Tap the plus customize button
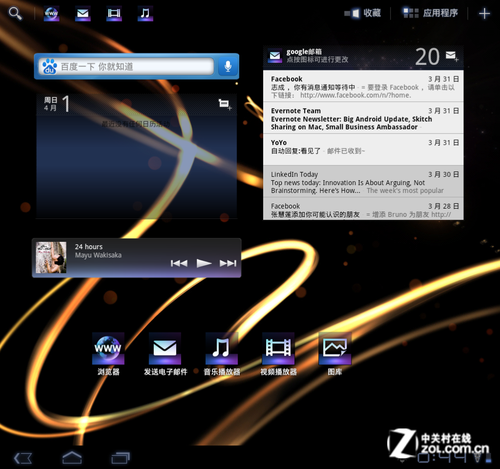Viewport: 500px width, 469px height. pyautogui.click(x=484, y=13)
